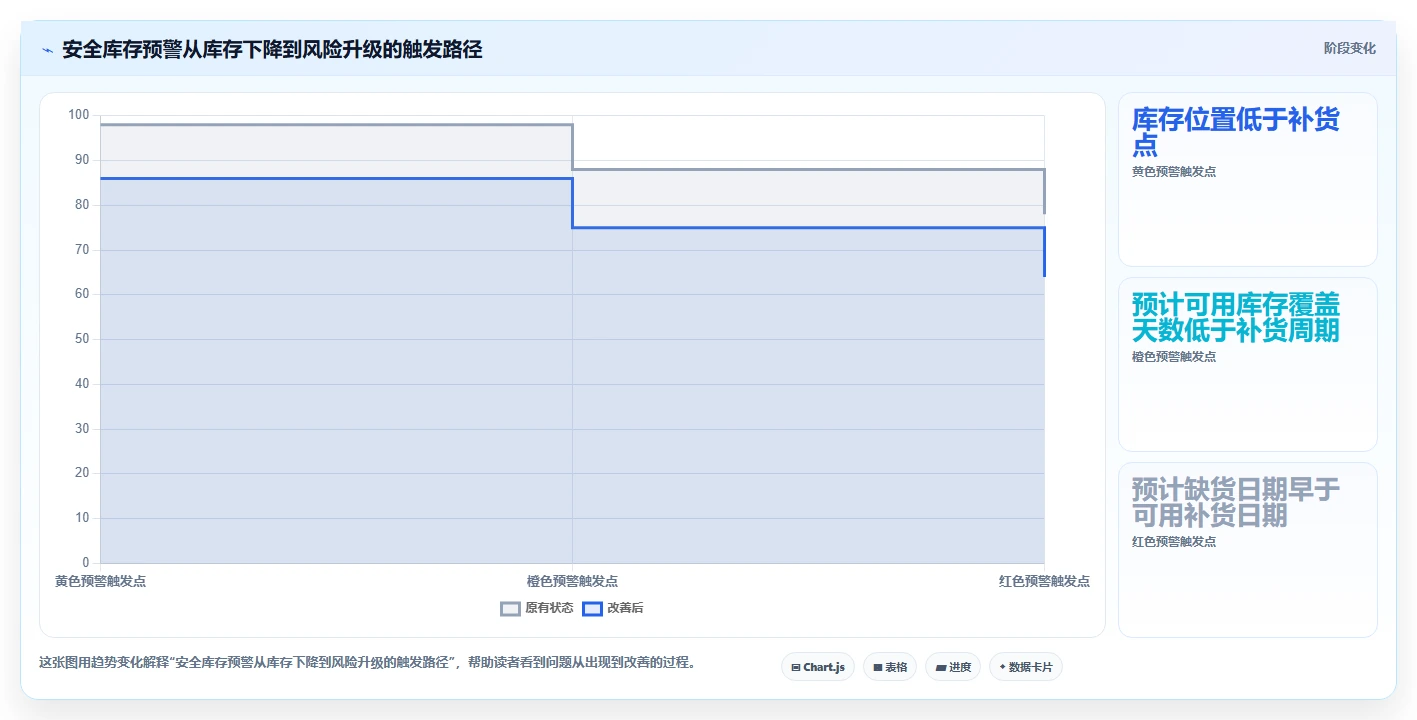Click the Chart.js tag button
The width and height of the screenshot is (1417, 720).
pyautogui.click(x=818, y=667)
